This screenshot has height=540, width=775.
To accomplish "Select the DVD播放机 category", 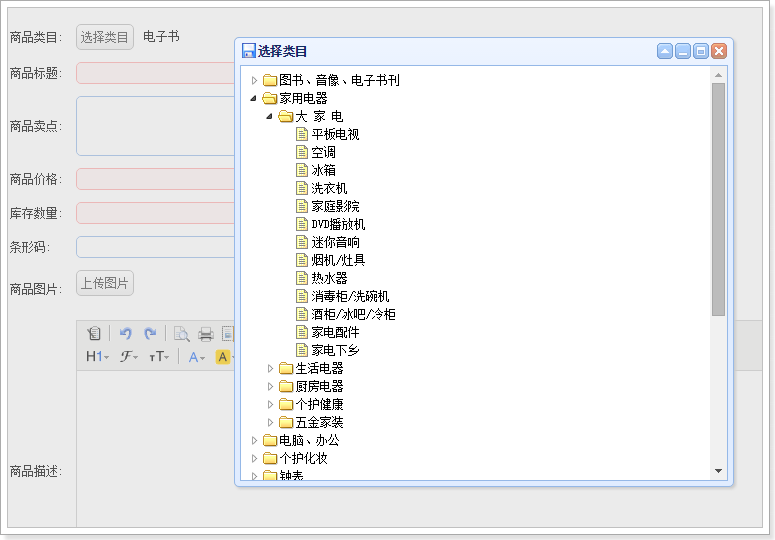I will pos(338,224).
